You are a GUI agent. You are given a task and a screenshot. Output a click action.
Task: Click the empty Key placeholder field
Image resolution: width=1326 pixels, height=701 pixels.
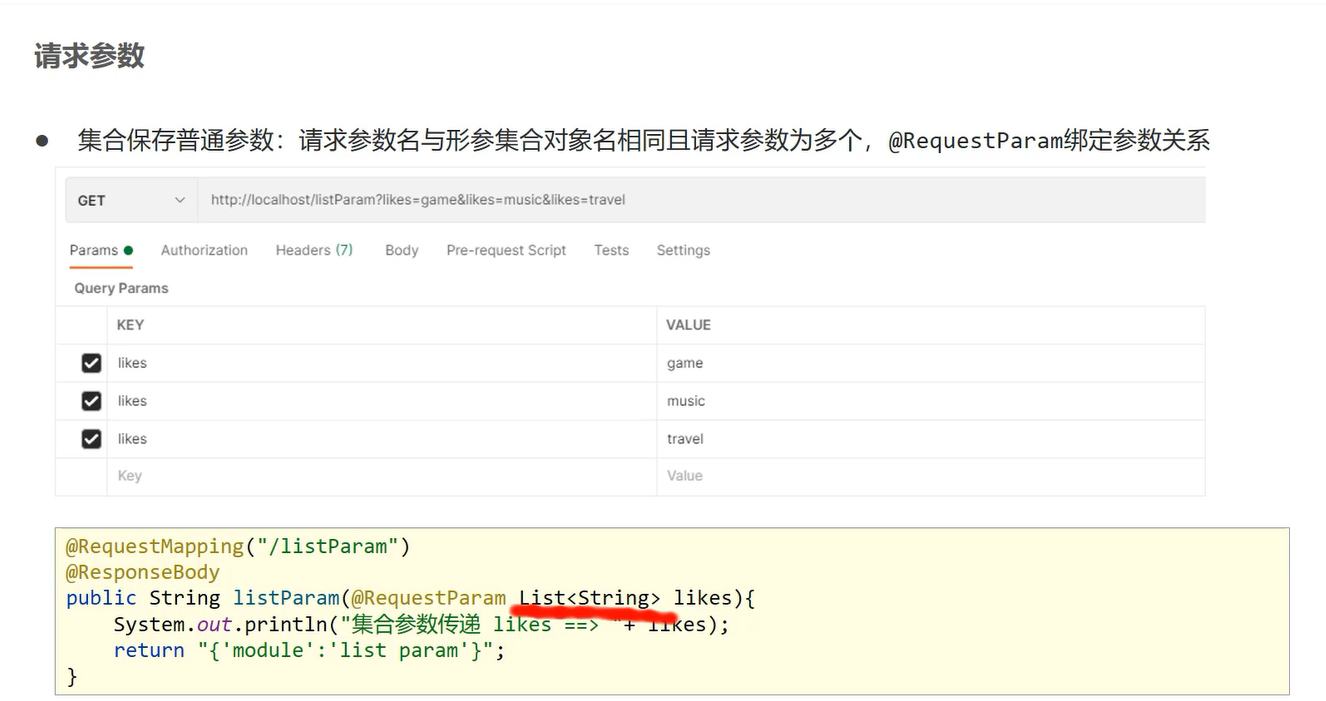point(381,476)
